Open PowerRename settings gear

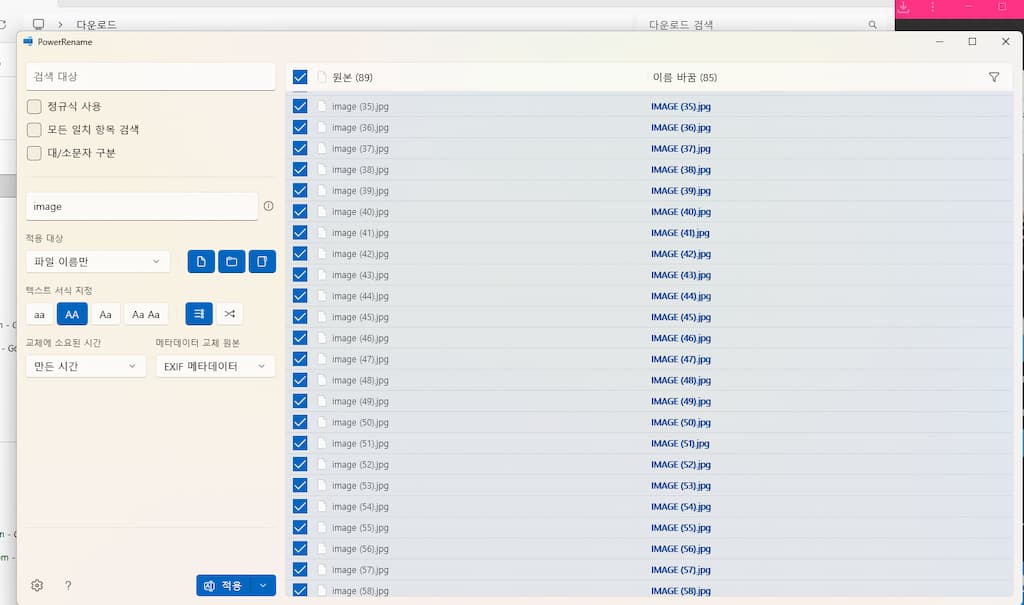[37, 585]
